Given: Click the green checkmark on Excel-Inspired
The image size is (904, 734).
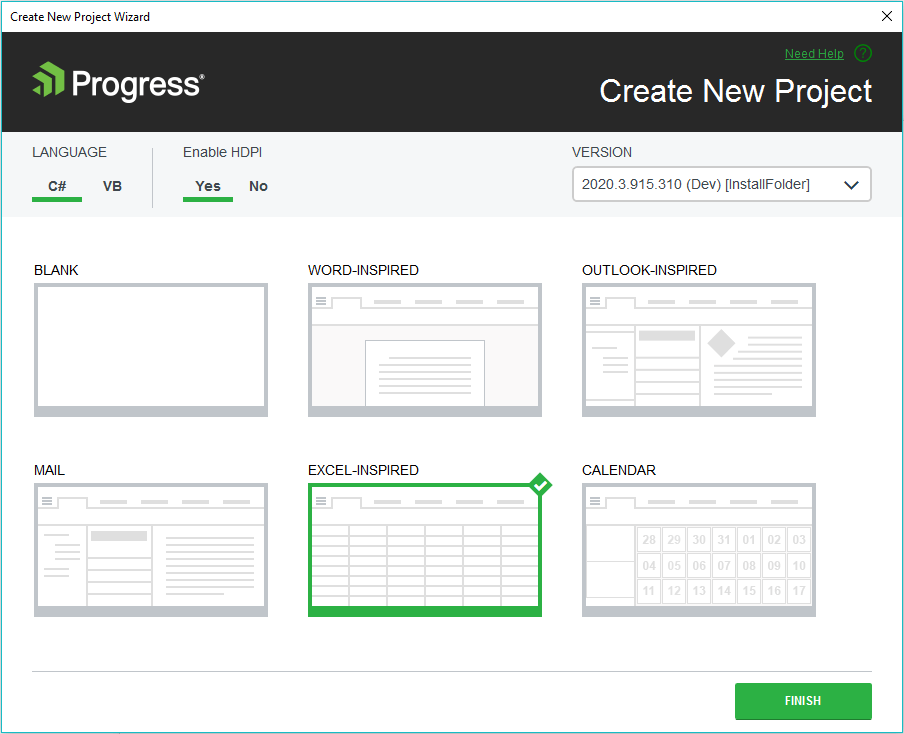Looking at the screenshot, I should [540, 485].
